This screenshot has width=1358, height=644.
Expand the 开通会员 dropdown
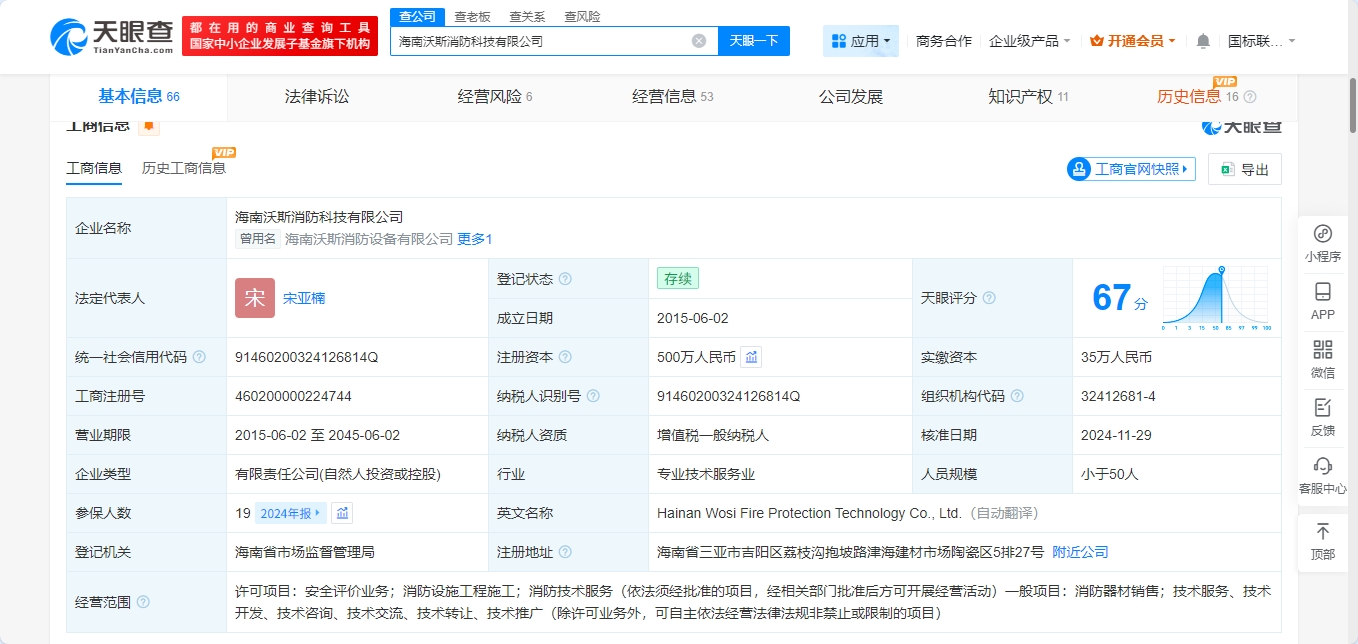(x=1132, y=41)
